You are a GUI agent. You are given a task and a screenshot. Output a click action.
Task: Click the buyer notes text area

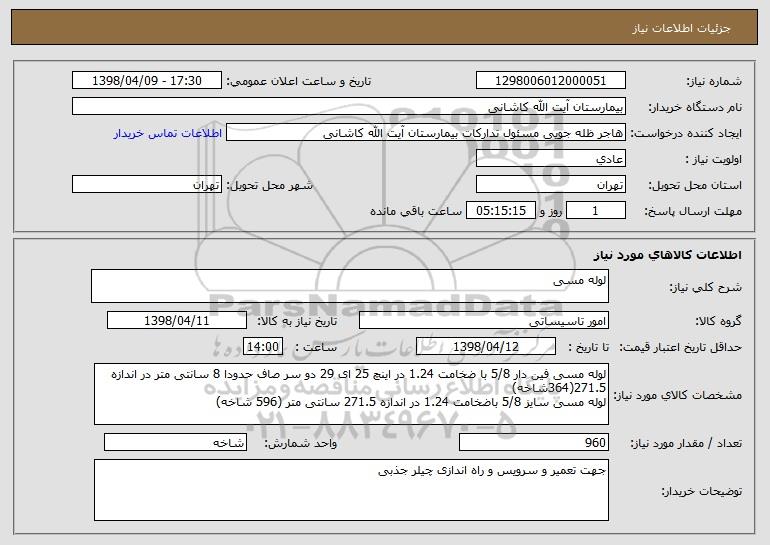point(351,490)
